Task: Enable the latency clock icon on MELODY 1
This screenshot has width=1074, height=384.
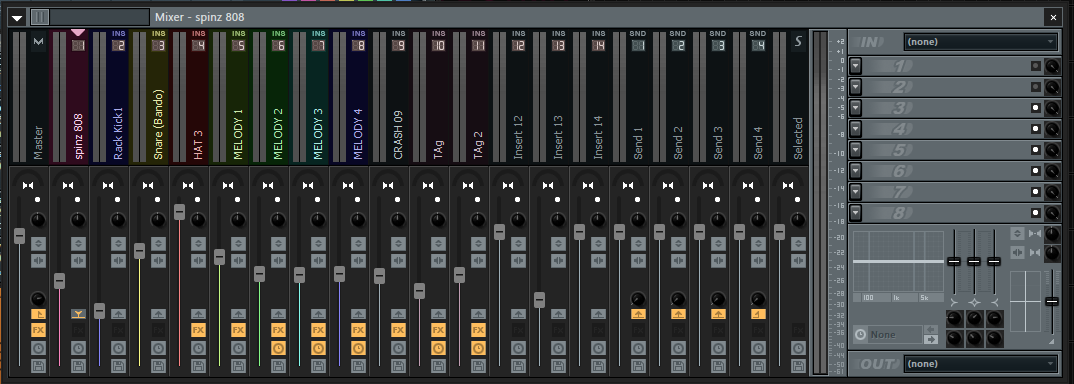Action: tap(238, 348)
